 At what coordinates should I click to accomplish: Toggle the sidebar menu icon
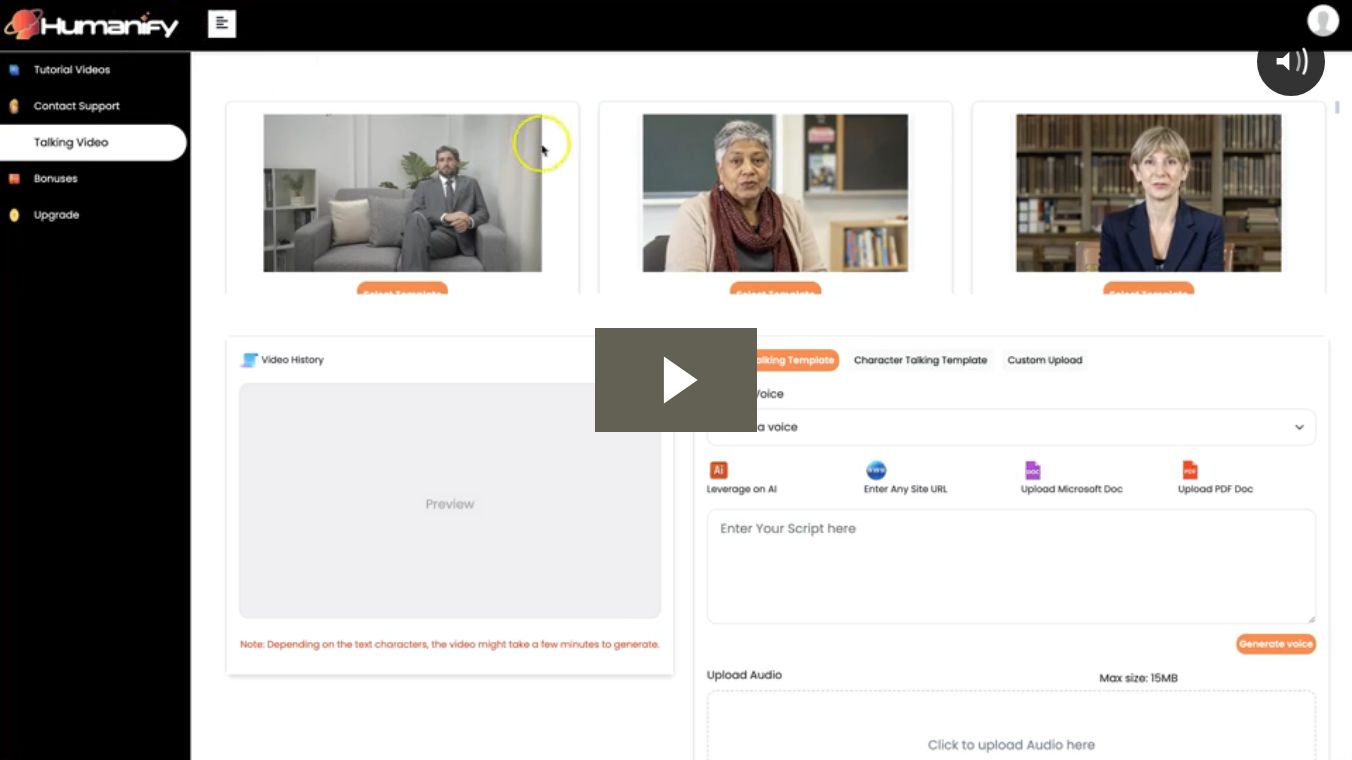(222, 24)
